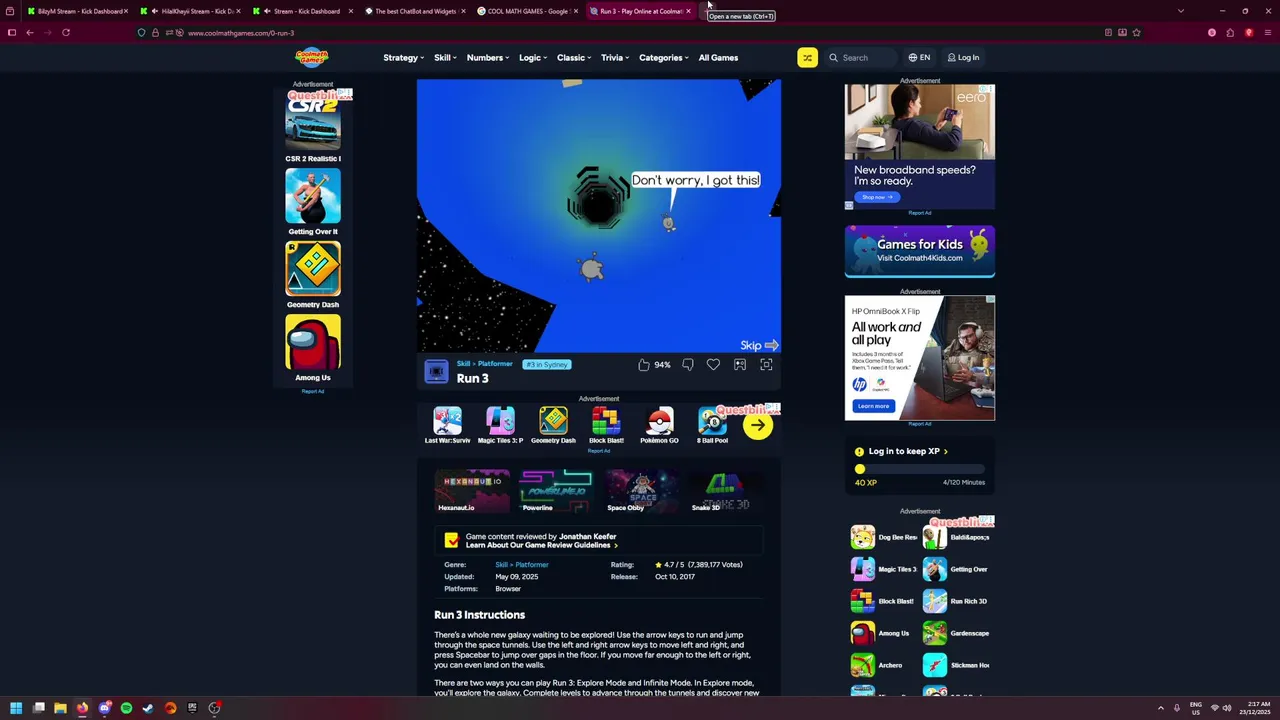Switch to The best ChatBot and Widgets tab
Screen dimensions: 1280x720
coord(415,11)
